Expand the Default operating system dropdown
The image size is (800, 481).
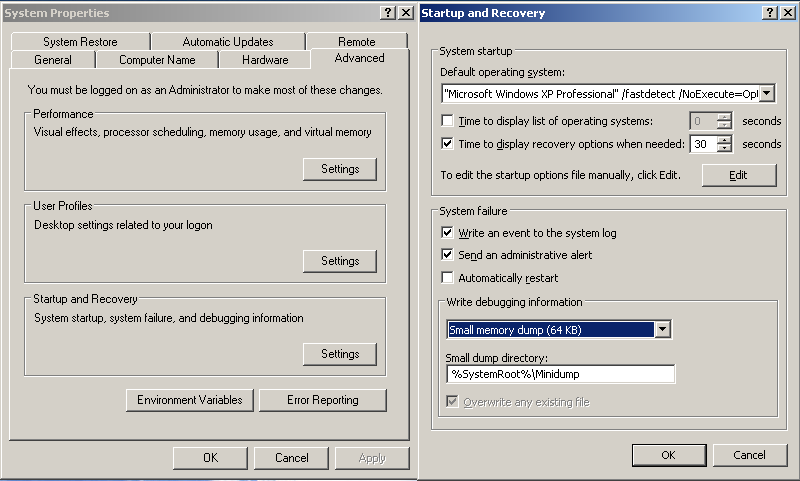[x=767, y=93]
